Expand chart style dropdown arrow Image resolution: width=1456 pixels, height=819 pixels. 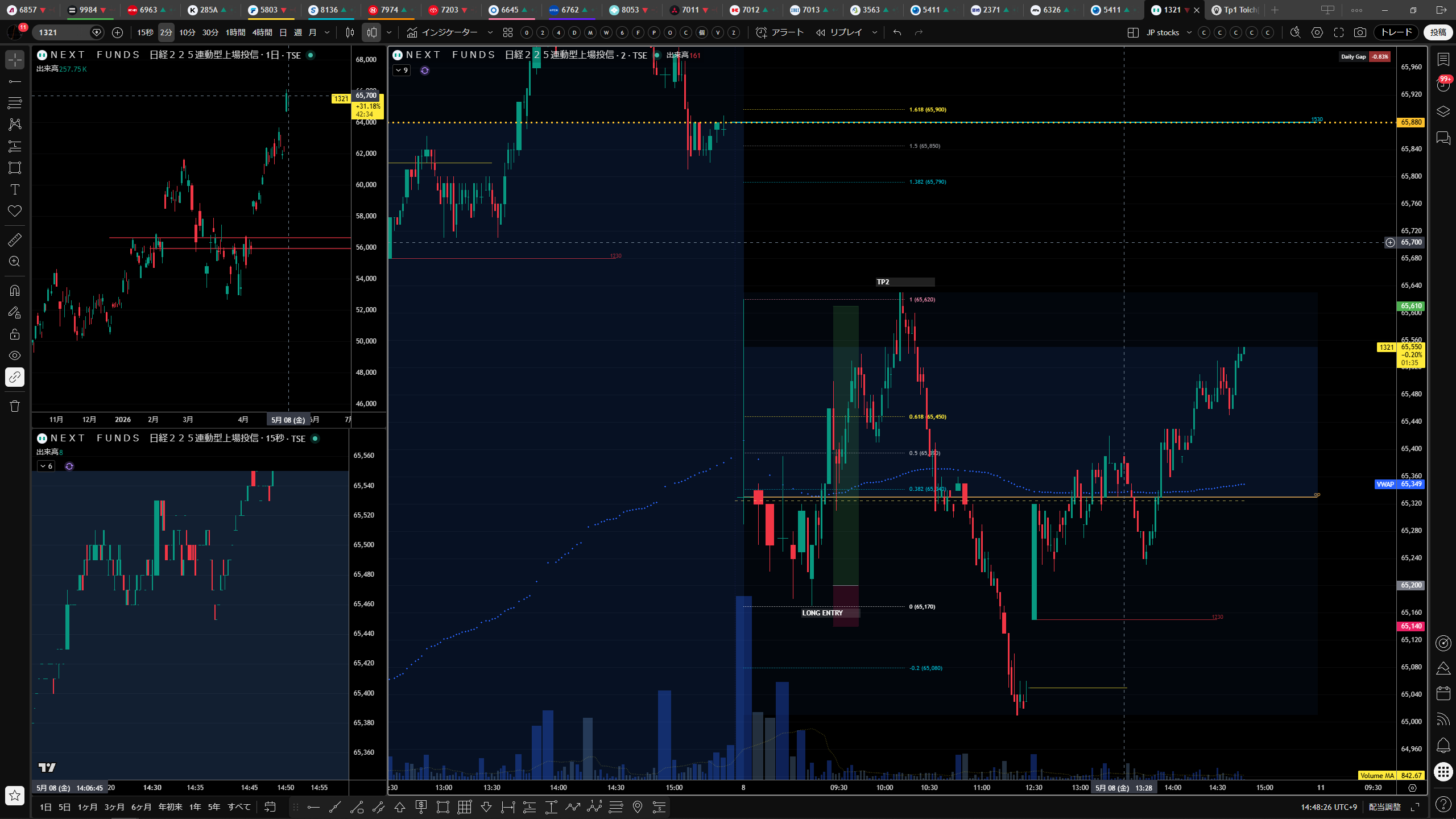[389, 32]
